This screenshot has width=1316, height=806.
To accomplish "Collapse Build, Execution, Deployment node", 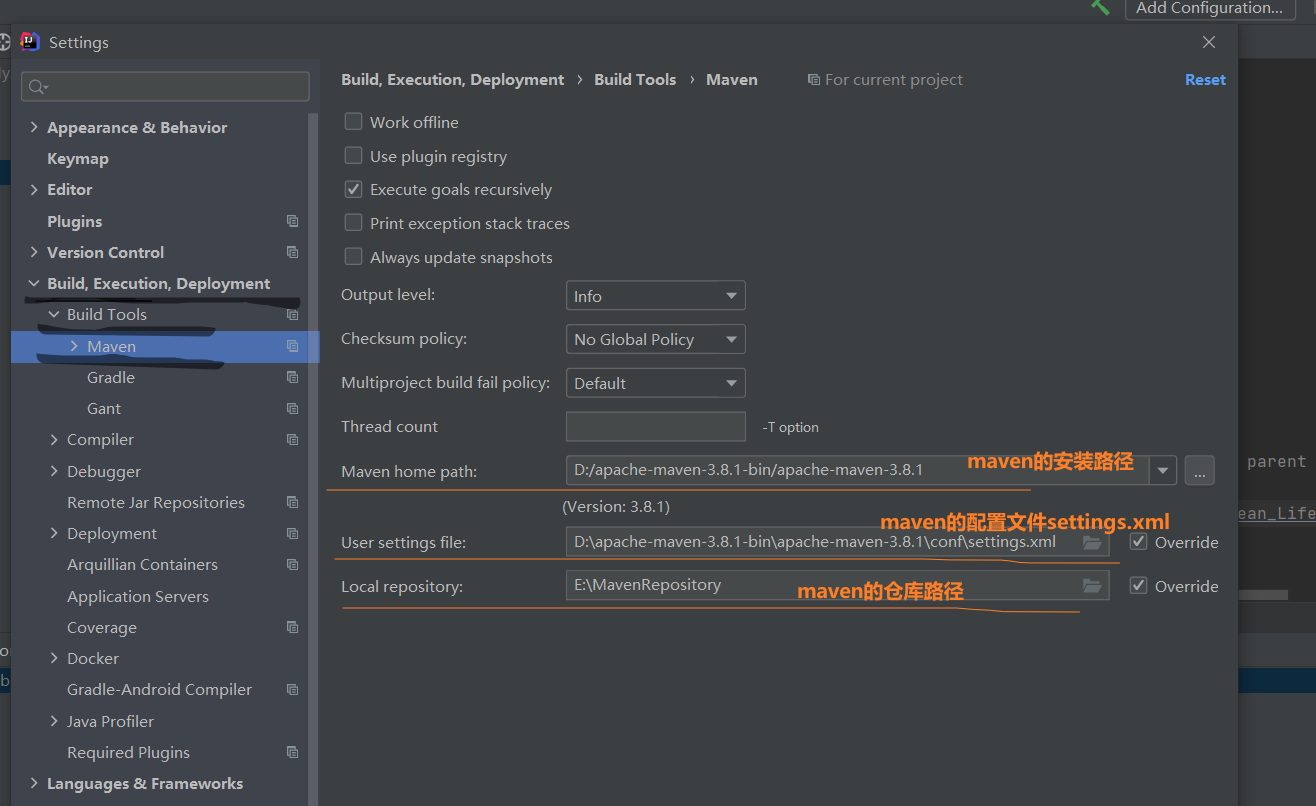I will (35, 283).
